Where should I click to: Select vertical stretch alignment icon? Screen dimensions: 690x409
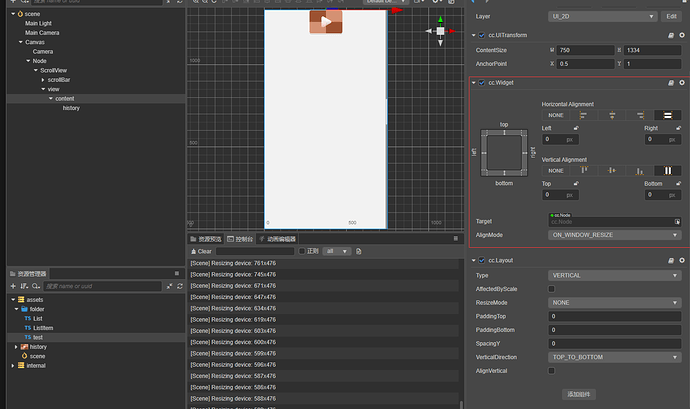[x=668, y=171]
